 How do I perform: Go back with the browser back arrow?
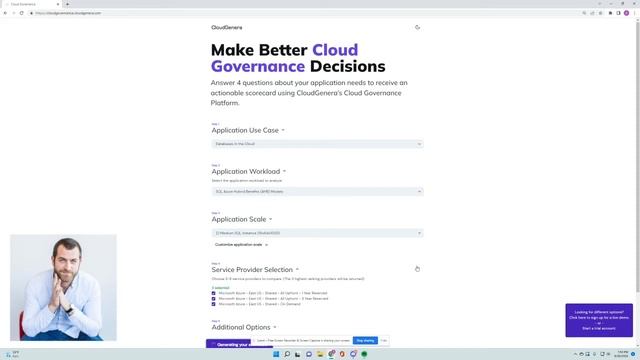click(5, 13)
